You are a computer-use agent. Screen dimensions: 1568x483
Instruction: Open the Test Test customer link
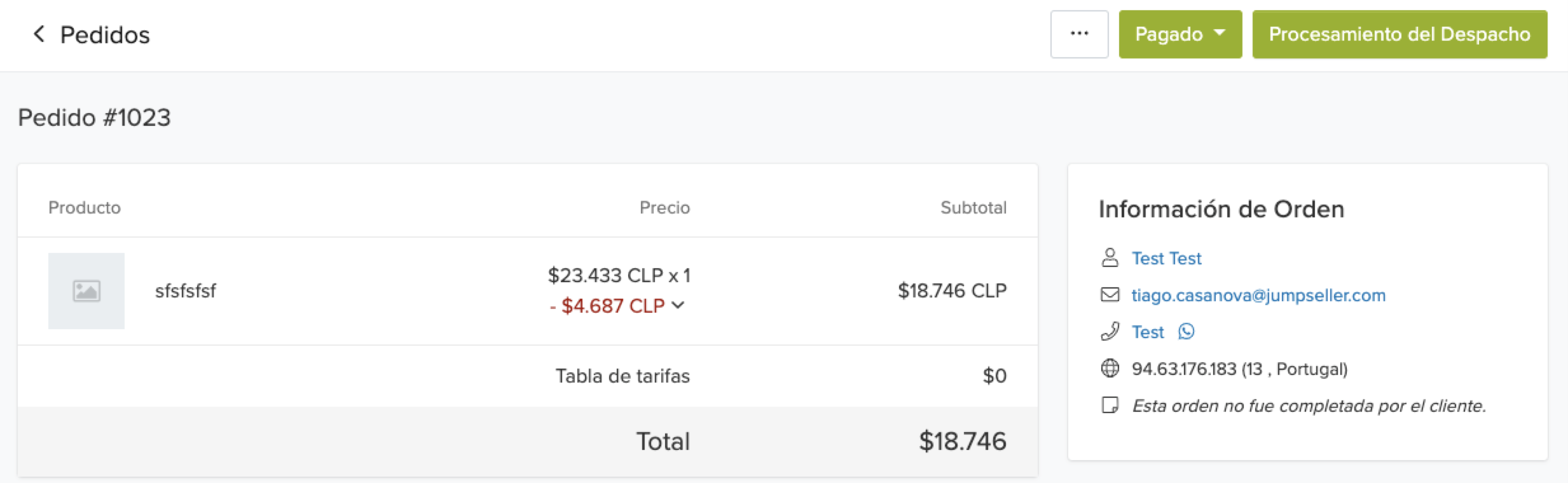tap(1166, 259)
